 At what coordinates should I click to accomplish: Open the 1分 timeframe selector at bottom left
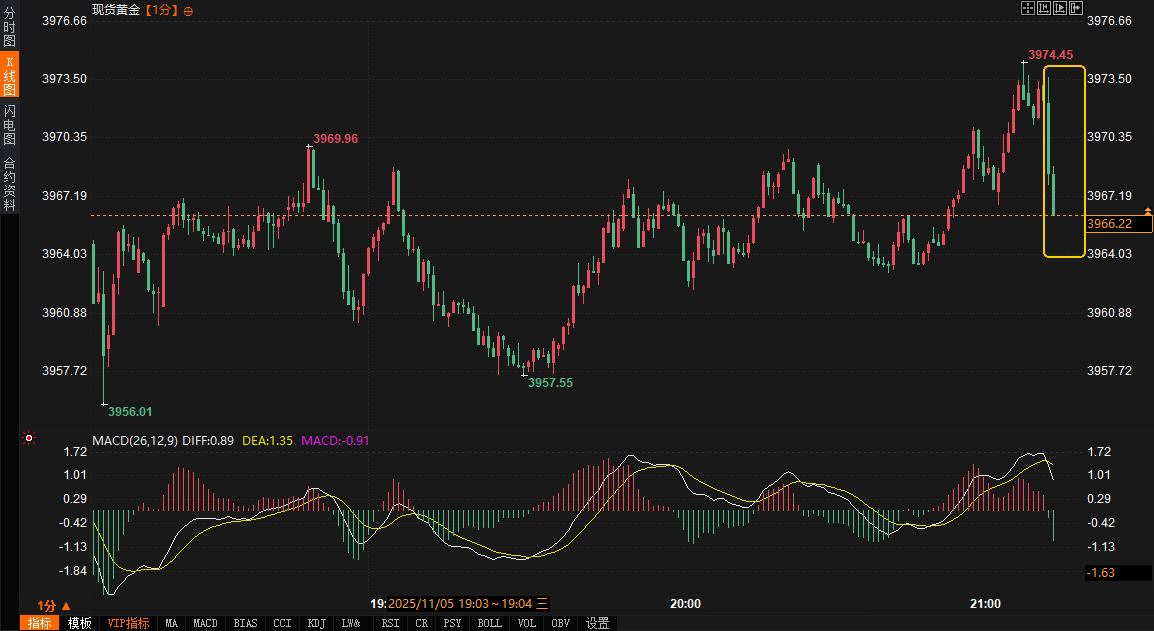pos(54,605)
